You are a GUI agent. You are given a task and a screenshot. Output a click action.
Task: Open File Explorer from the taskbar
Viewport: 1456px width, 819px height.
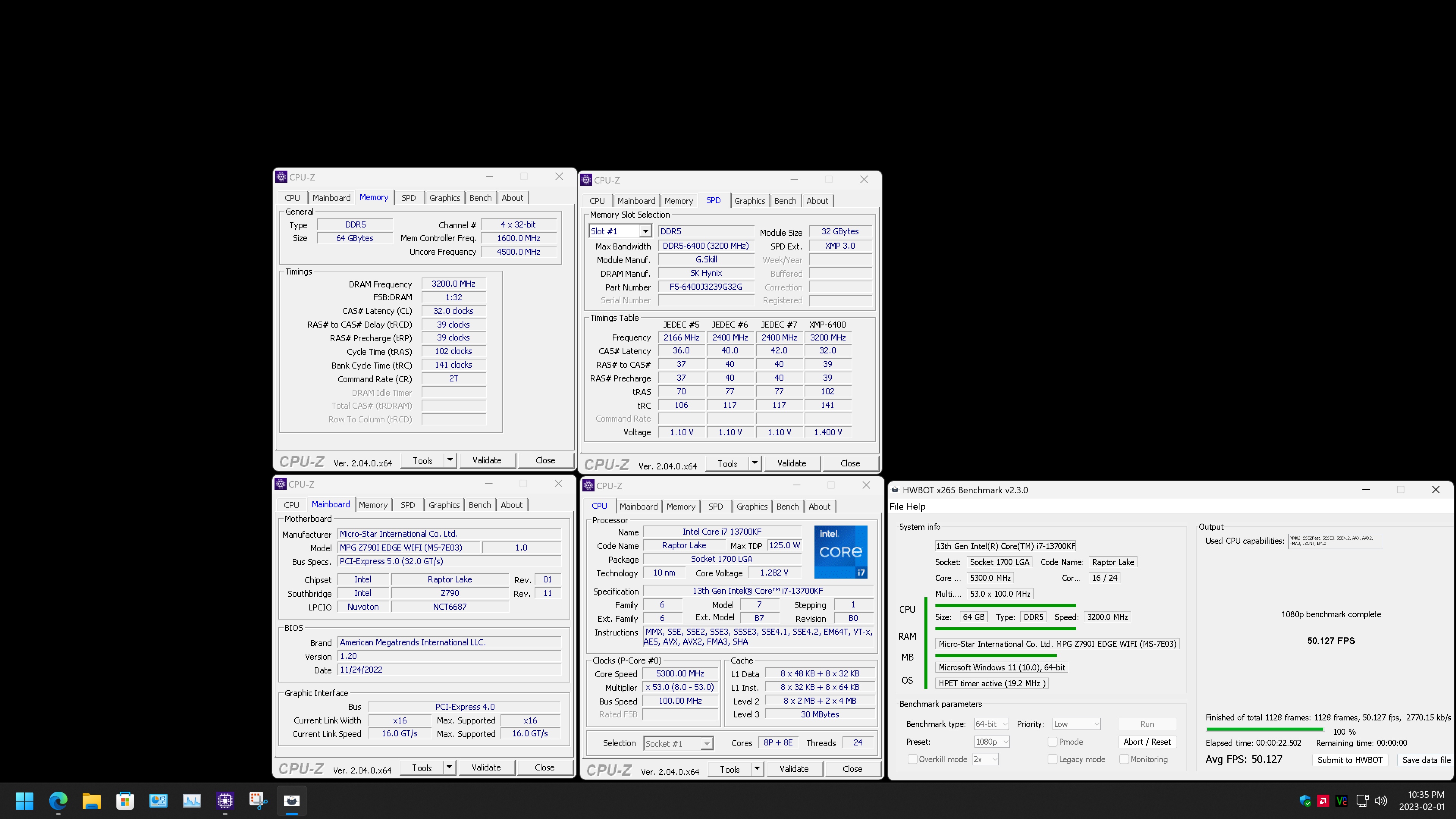click(91, 801)
